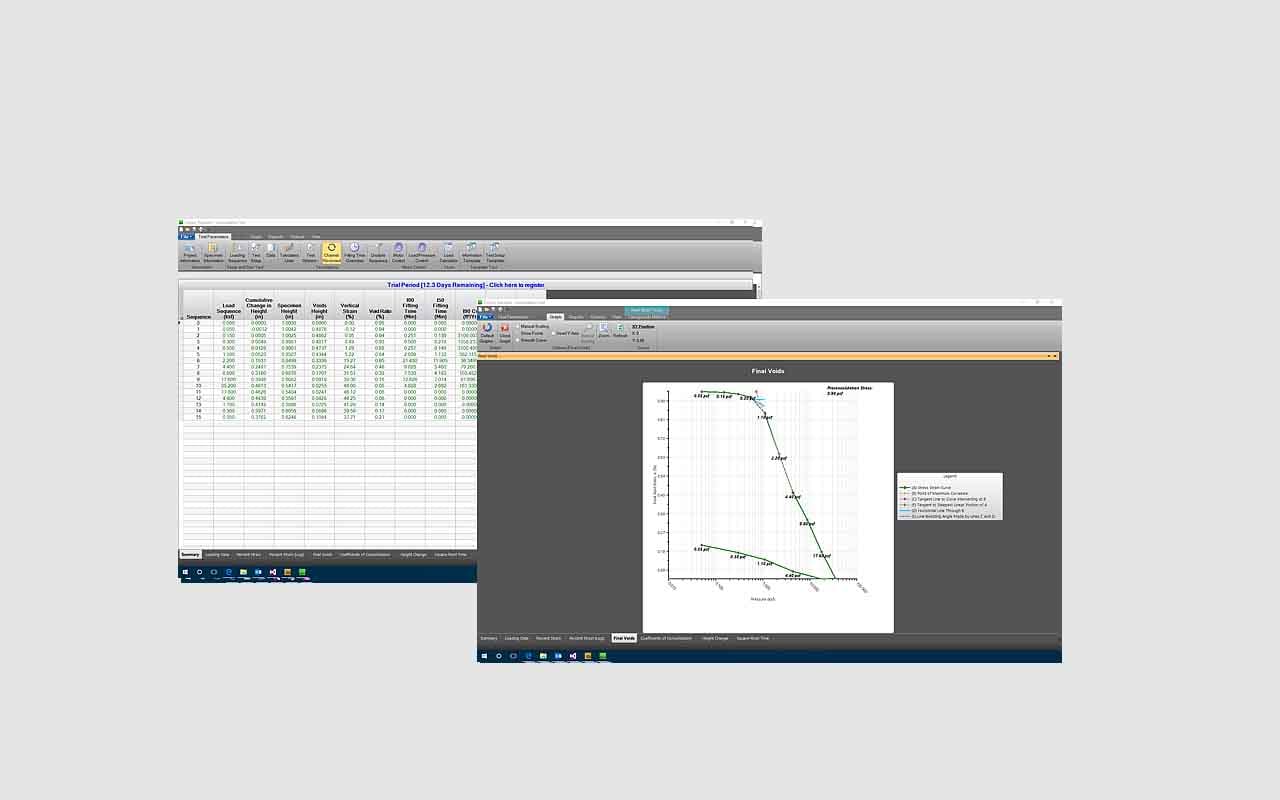Image resolution: width=1280 pixels, height=800 pixels.
Task: Click Windows Start button on front taskbar
Action: click(x=484, y=656)
